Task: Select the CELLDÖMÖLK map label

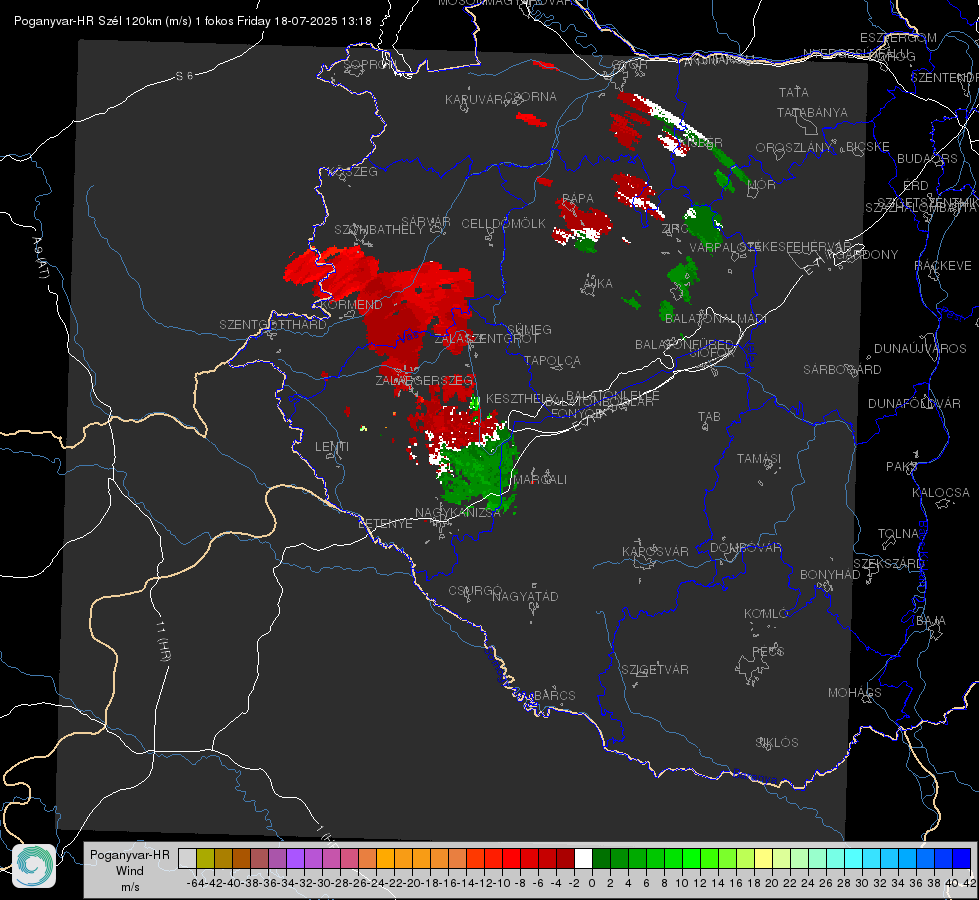Action: click(x=503, y=224)
